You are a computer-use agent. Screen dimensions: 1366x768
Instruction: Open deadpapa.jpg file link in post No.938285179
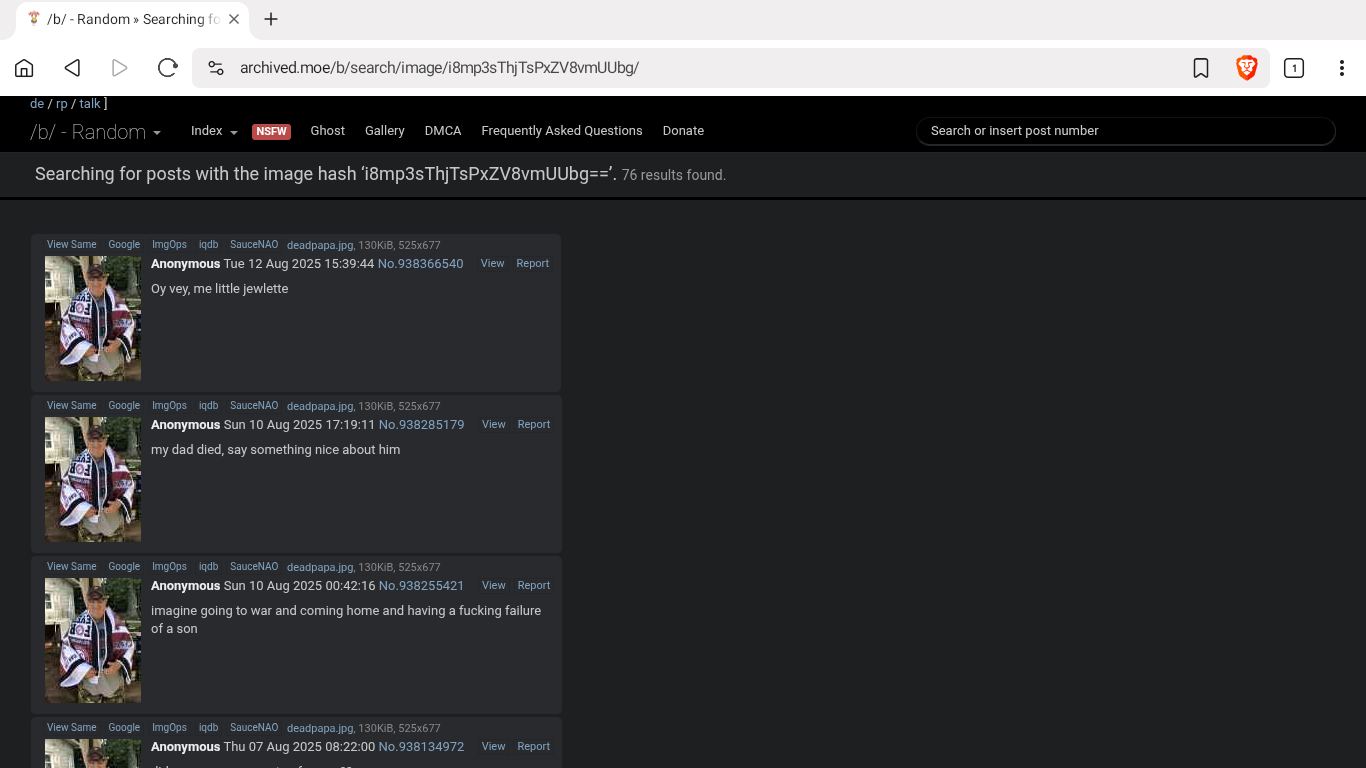point(320,406)
